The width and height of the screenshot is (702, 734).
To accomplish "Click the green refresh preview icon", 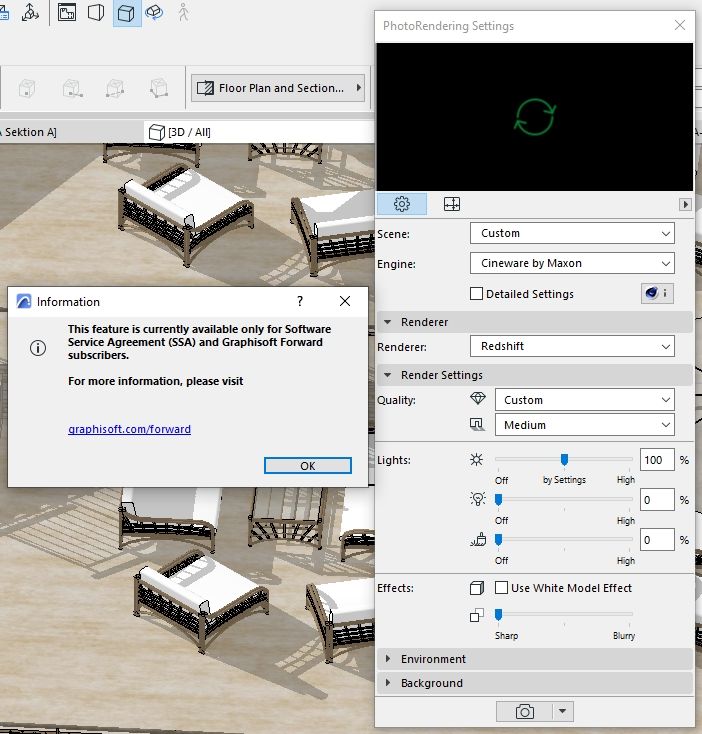I will click(x=534, y=116).
